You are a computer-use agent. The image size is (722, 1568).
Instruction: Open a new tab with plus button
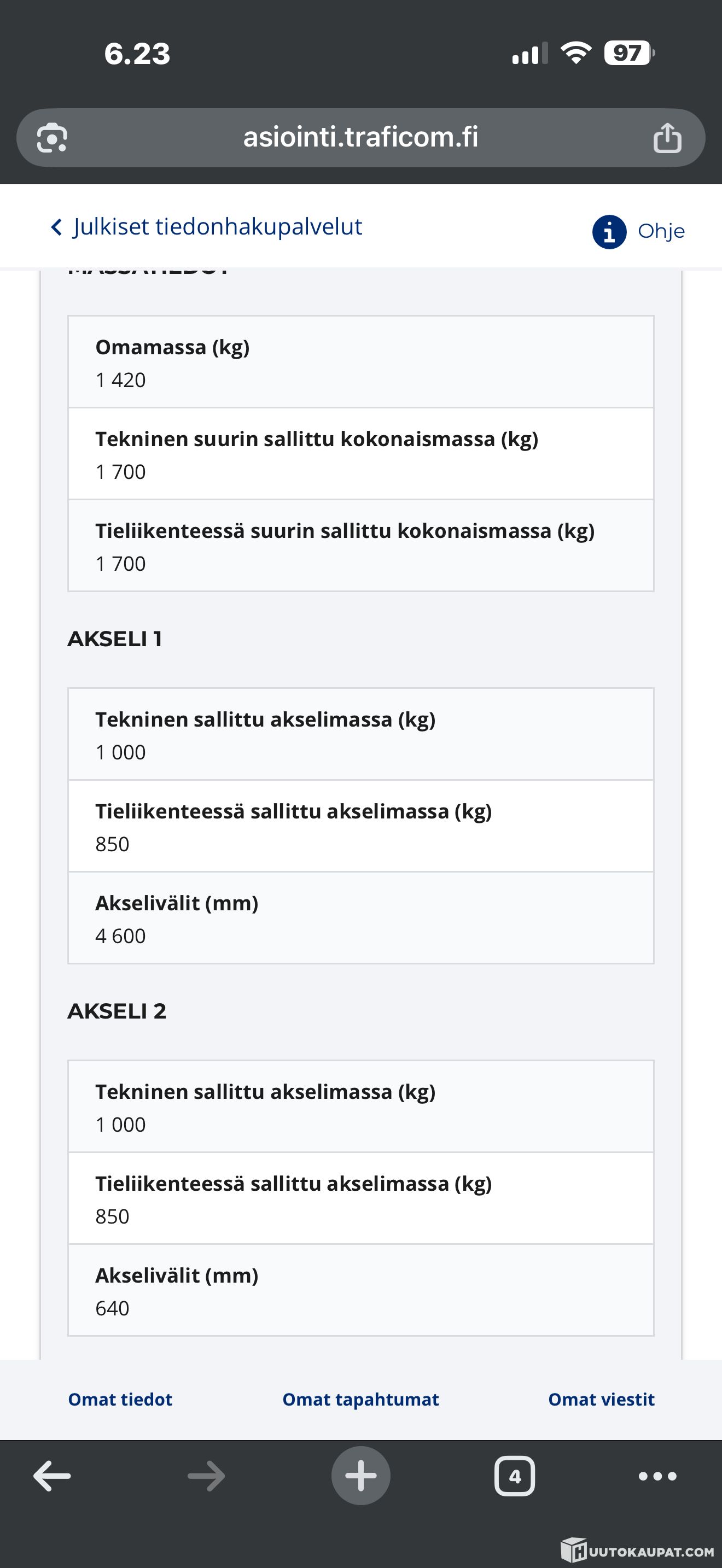pos(360,1476)
